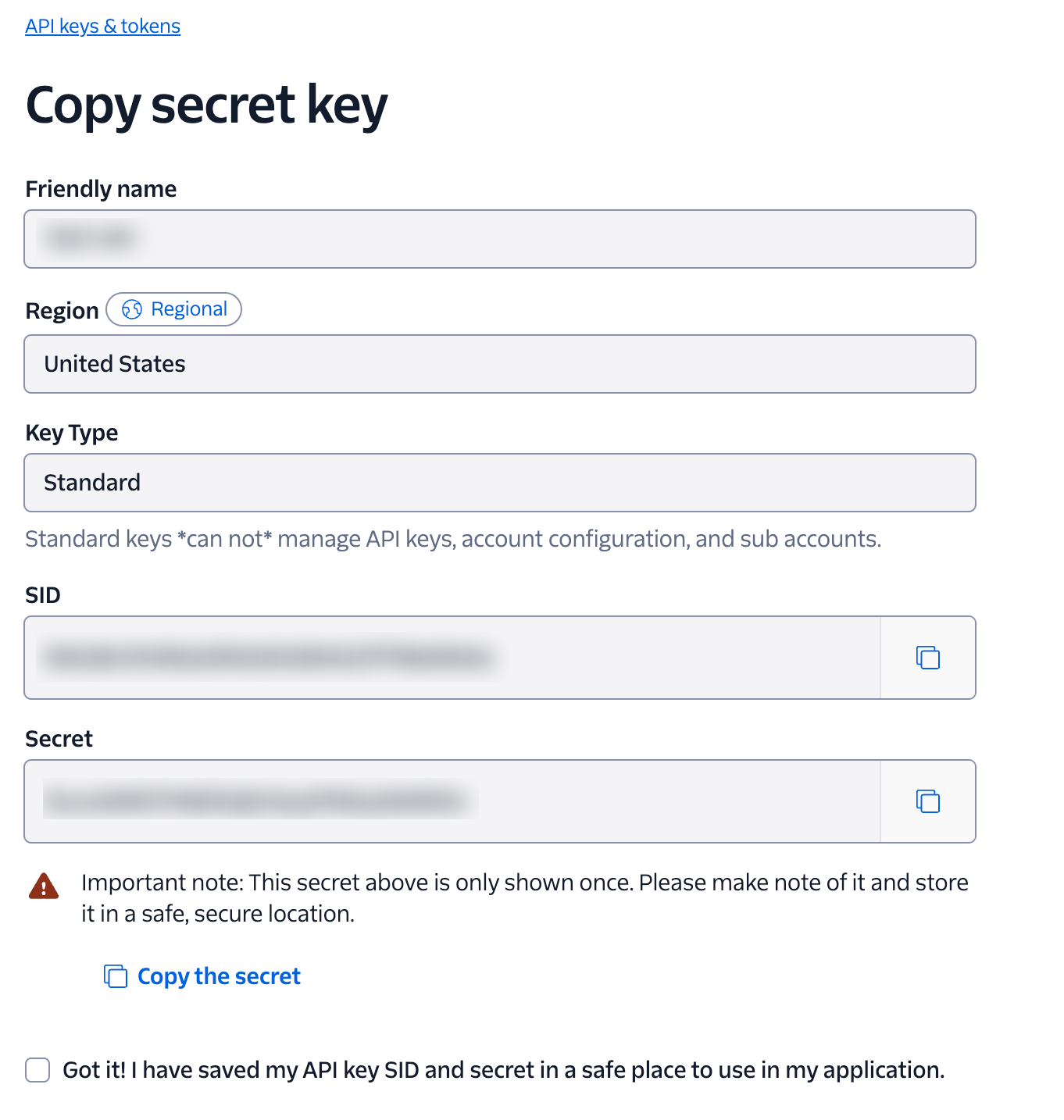Viewport: 1064px width, 1120px height.
Task: Click the copy icon beside "Copy the secret"
Action: [x=116, y=976]
